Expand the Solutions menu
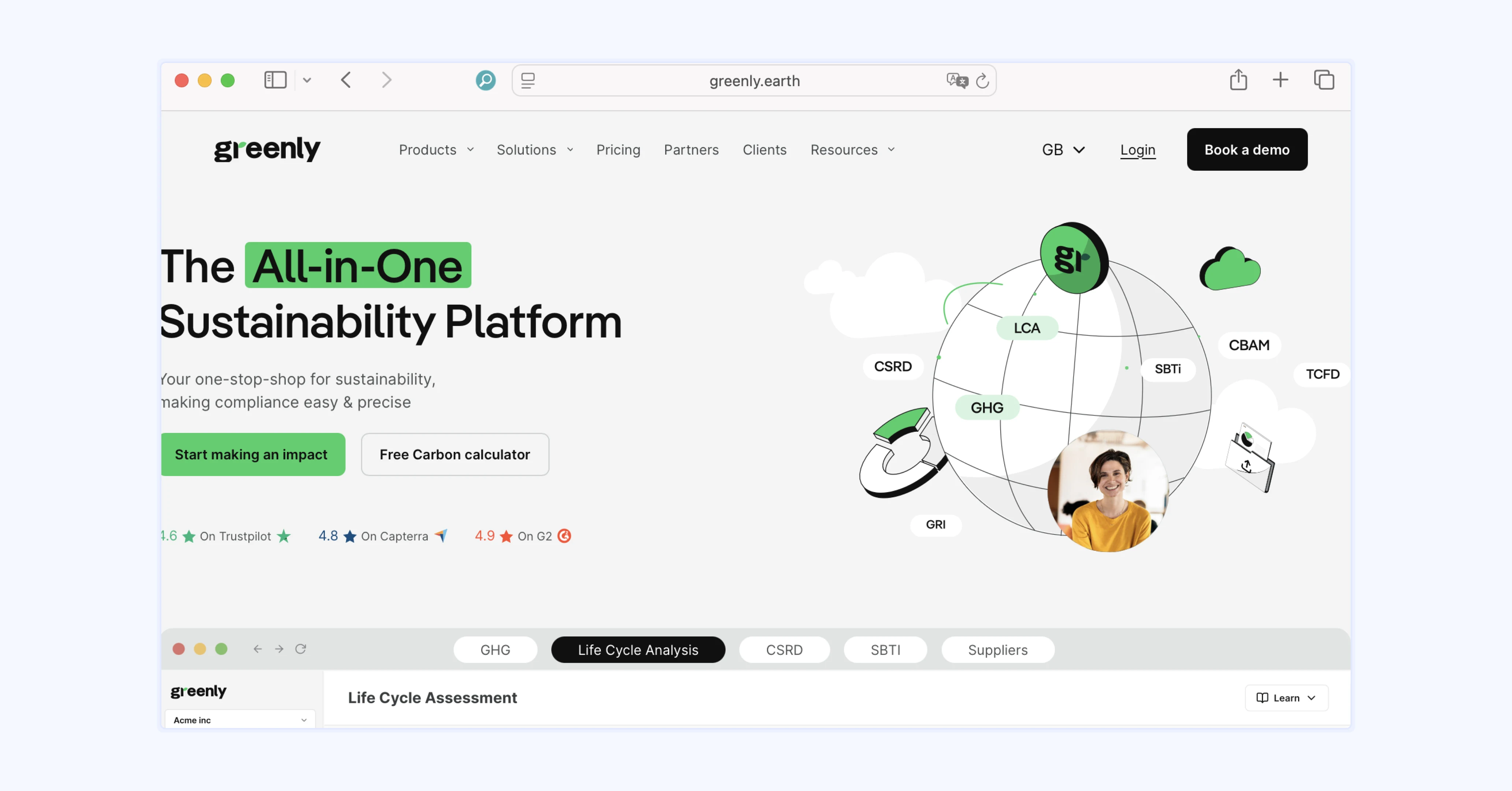 535,150
